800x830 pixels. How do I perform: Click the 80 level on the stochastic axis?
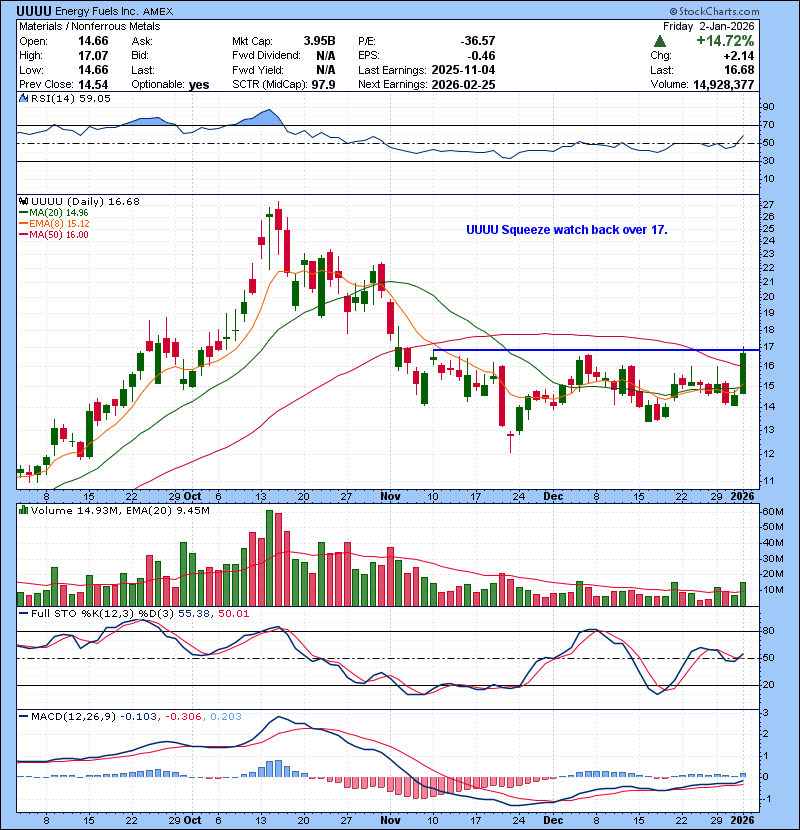(x=768, y=630)
